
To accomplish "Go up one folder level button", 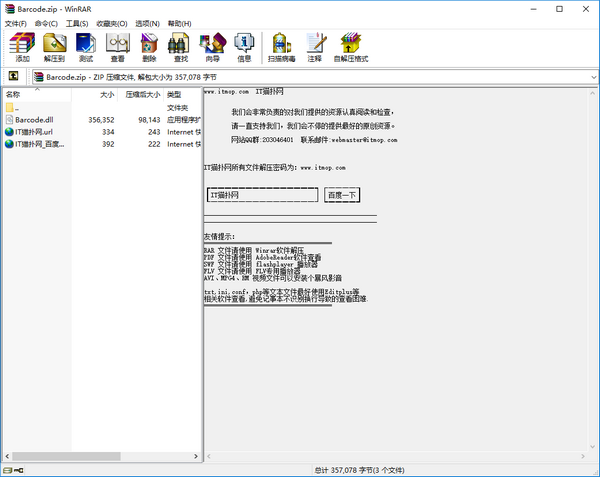I will tap(13, 76).
